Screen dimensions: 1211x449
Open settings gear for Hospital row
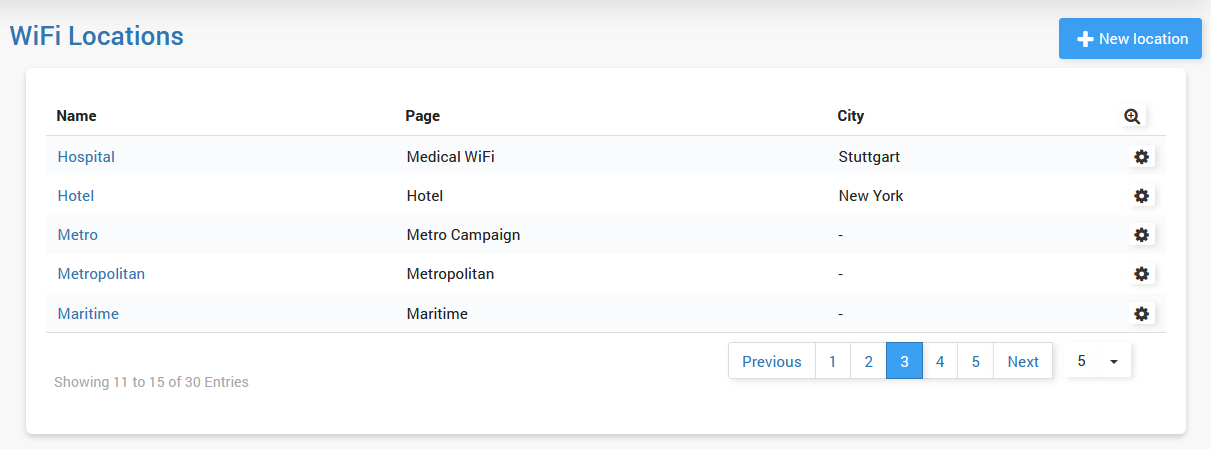pos(1141,157)
